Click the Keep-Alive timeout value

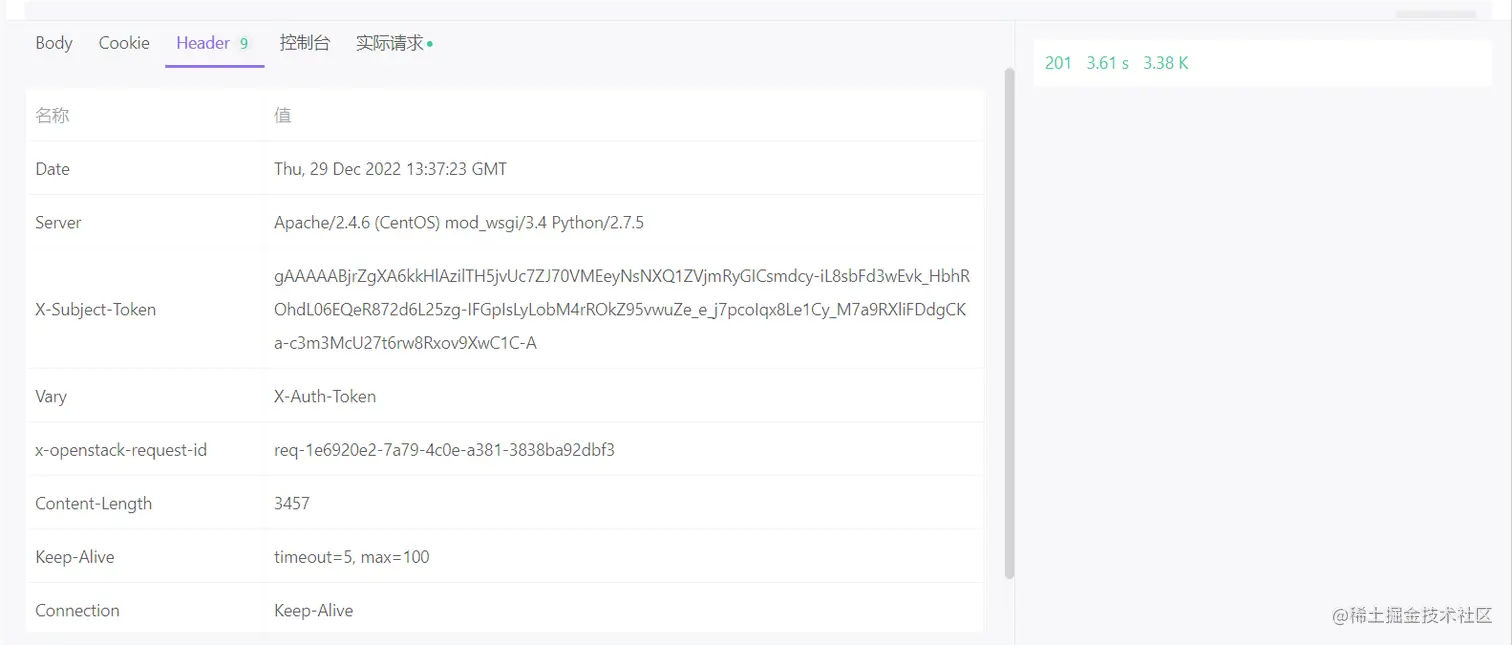tap(352, 556)
